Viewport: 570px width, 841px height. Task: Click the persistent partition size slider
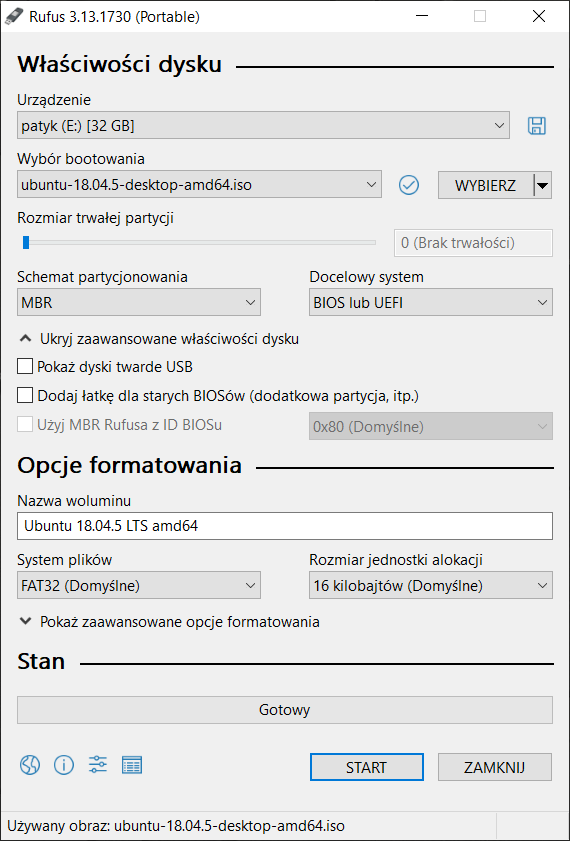point(196,243)
